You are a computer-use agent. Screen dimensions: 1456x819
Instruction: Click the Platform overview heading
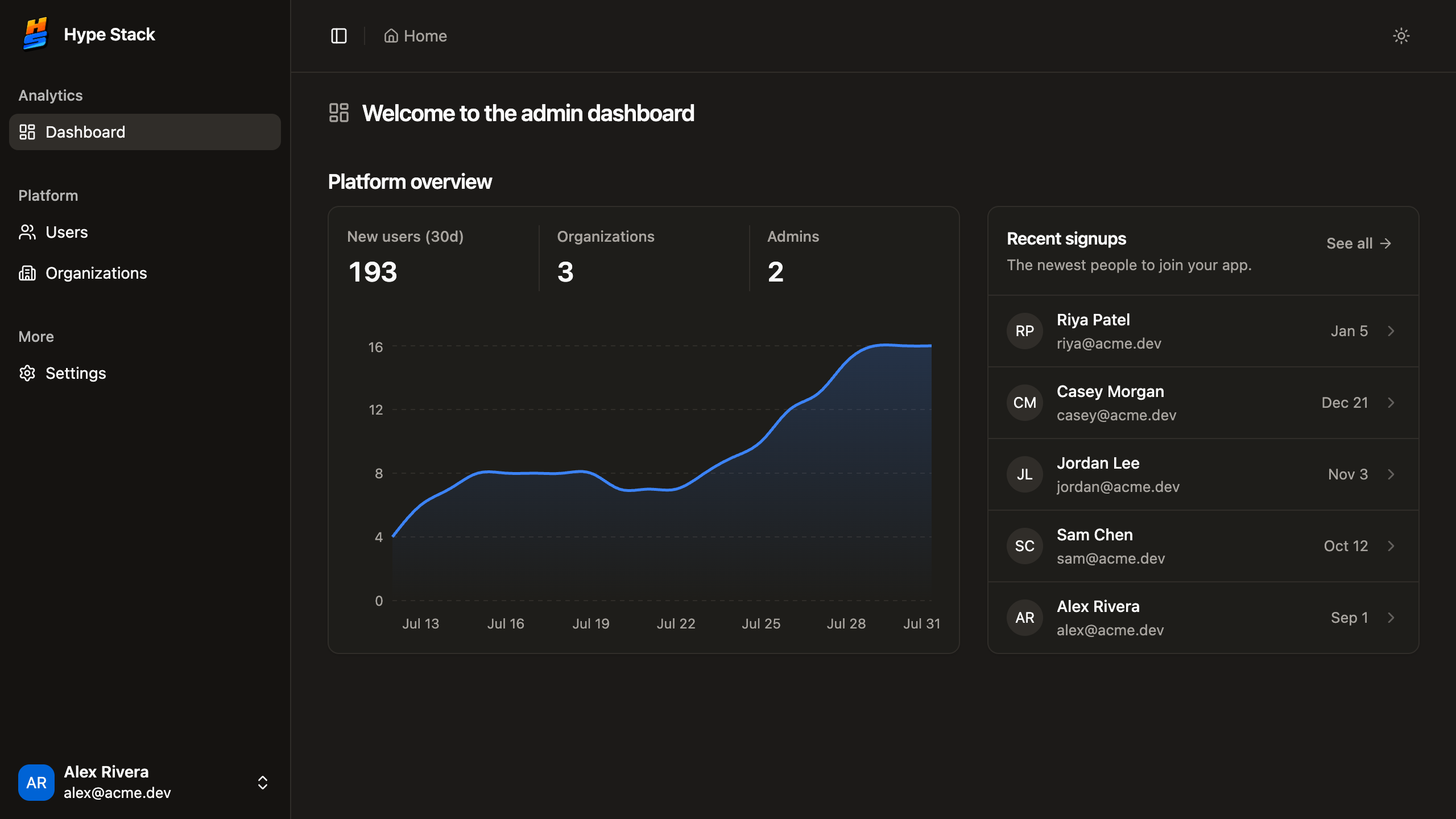410,182
